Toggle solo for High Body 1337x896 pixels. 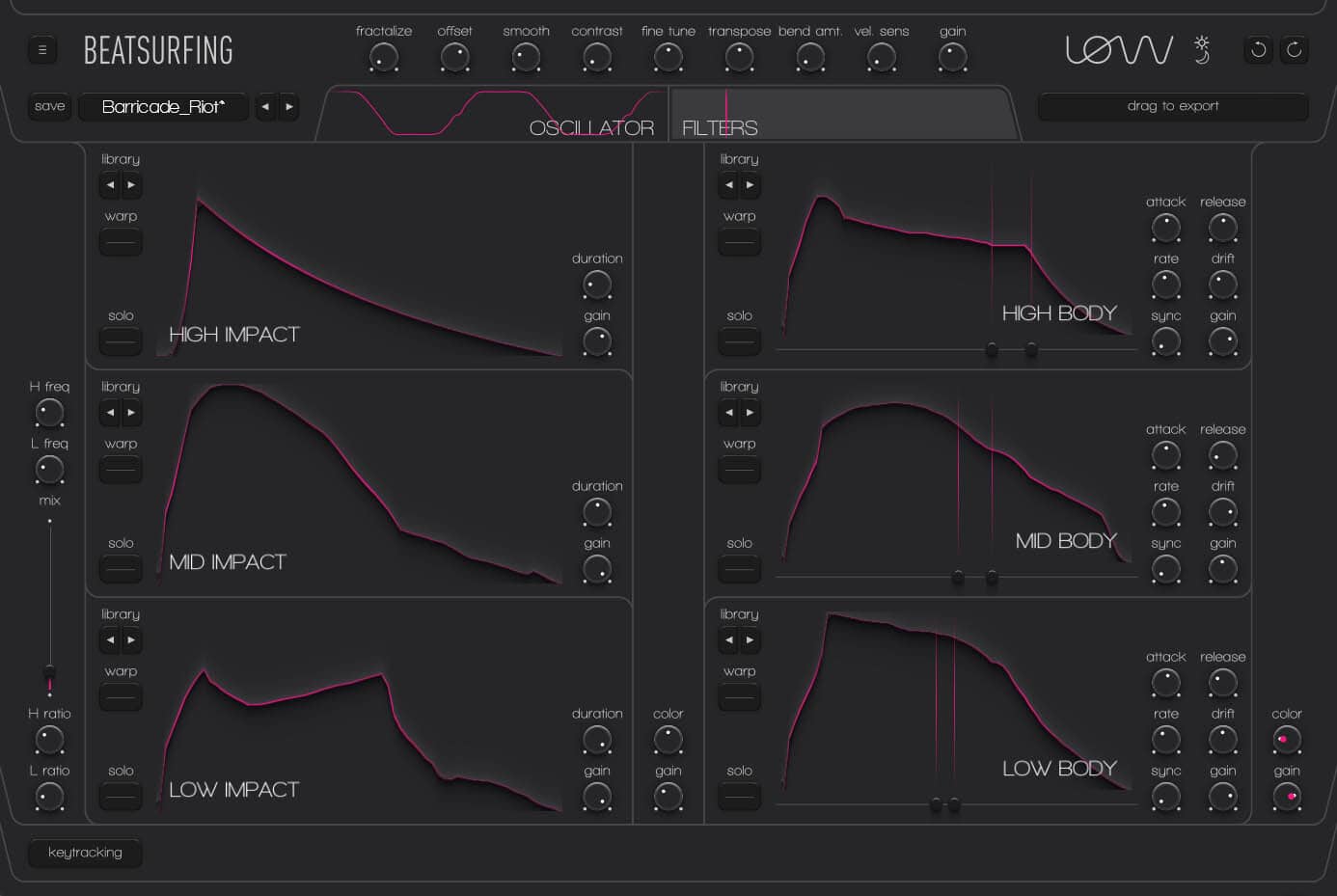pyautogui.click(x=740, y=341)
